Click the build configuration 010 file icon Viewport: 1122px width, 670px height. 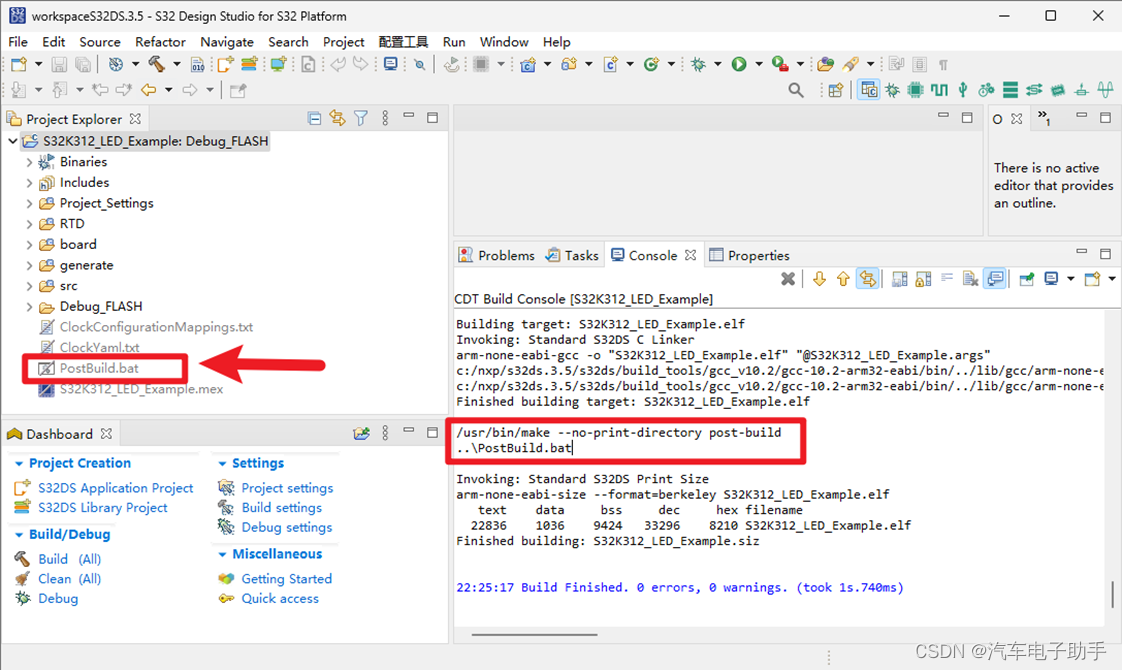click(197, 64)
